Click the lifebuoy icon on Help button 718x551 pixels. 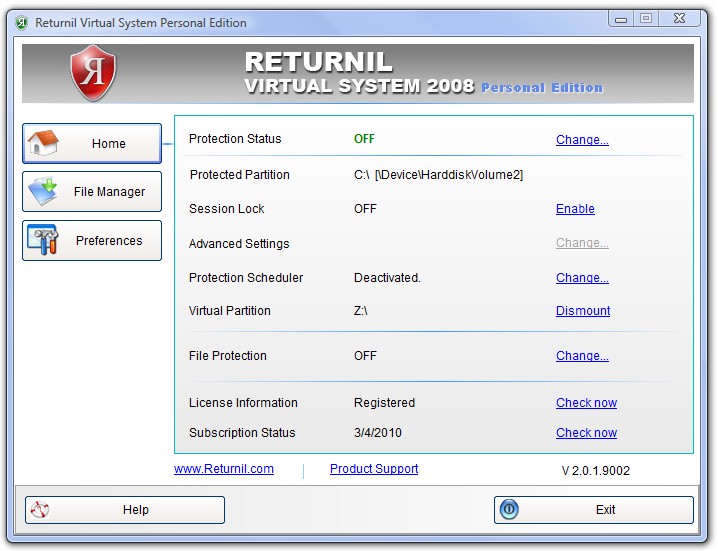click(x=39, y=510)
